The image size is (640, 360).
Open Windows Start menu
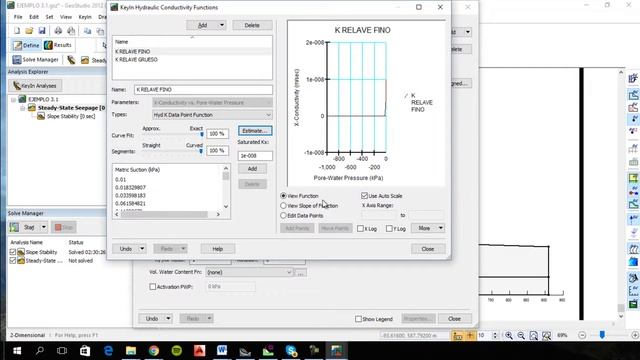(17, 351)
